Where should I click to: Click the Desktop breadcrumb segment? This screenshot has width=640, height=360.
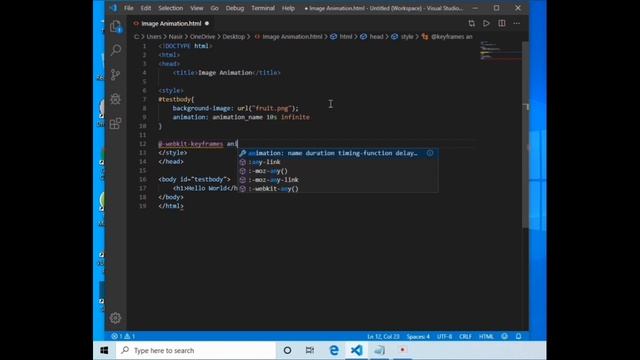[x=233, y=37]
